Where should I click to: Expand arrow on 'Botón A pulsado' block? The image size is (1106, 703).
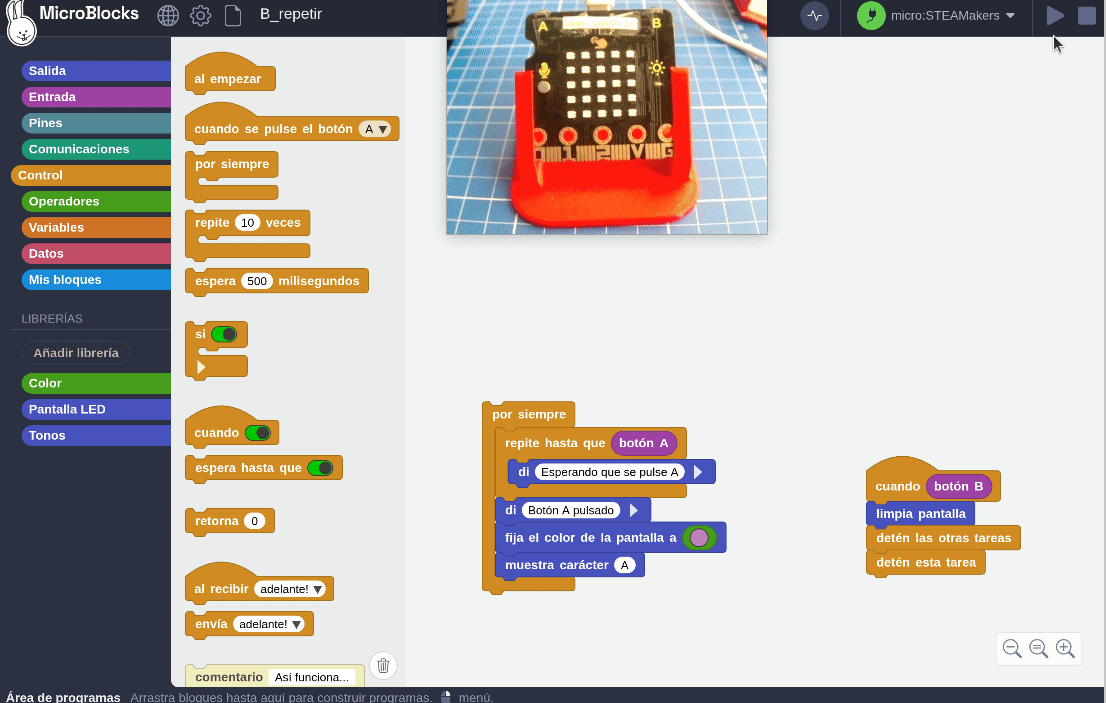[x=633, y=510]
